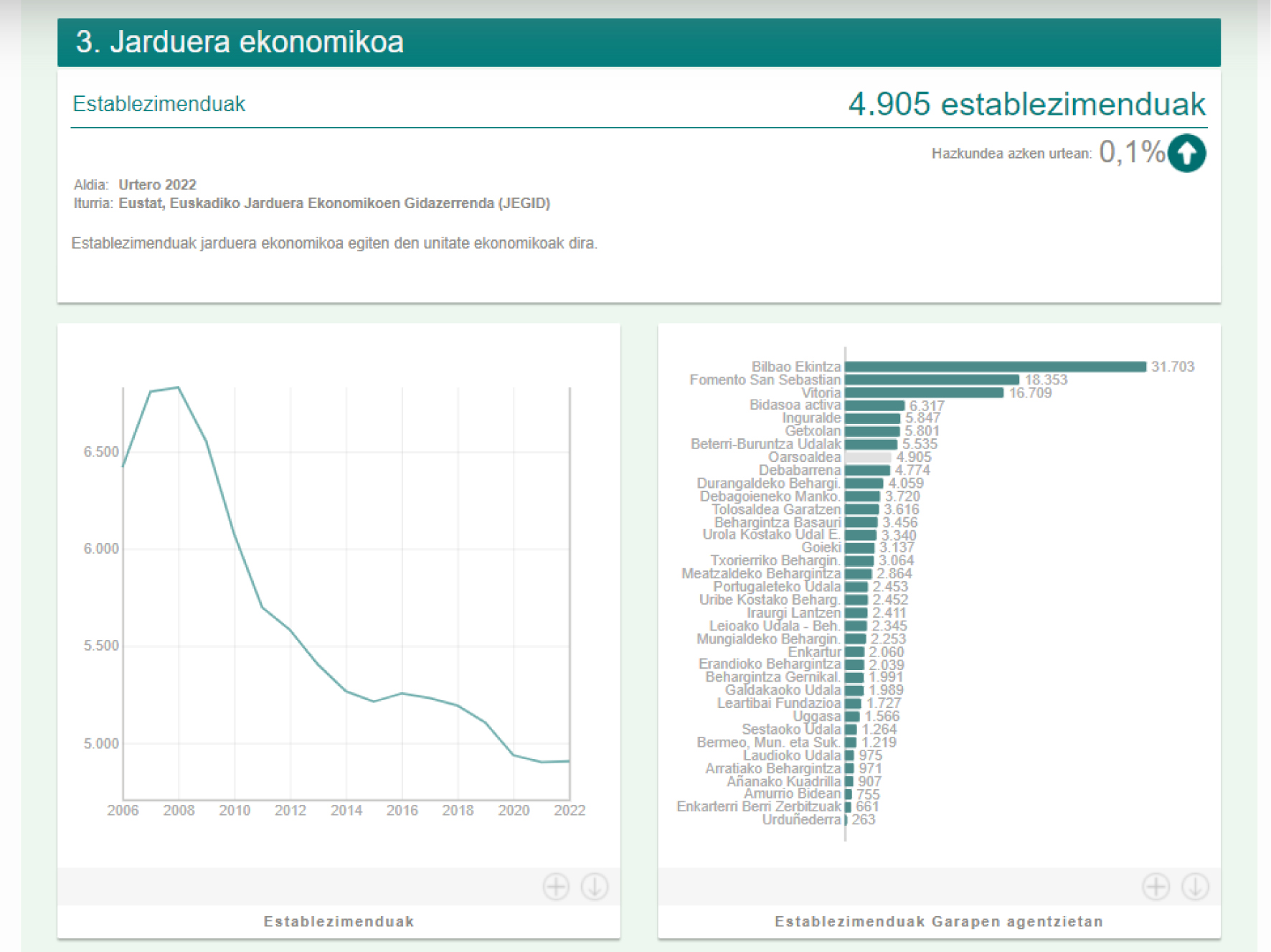This screenshot has width=1271, height=952.
Task: Click the line chart peak at 2008
Action: coord(179,388)
